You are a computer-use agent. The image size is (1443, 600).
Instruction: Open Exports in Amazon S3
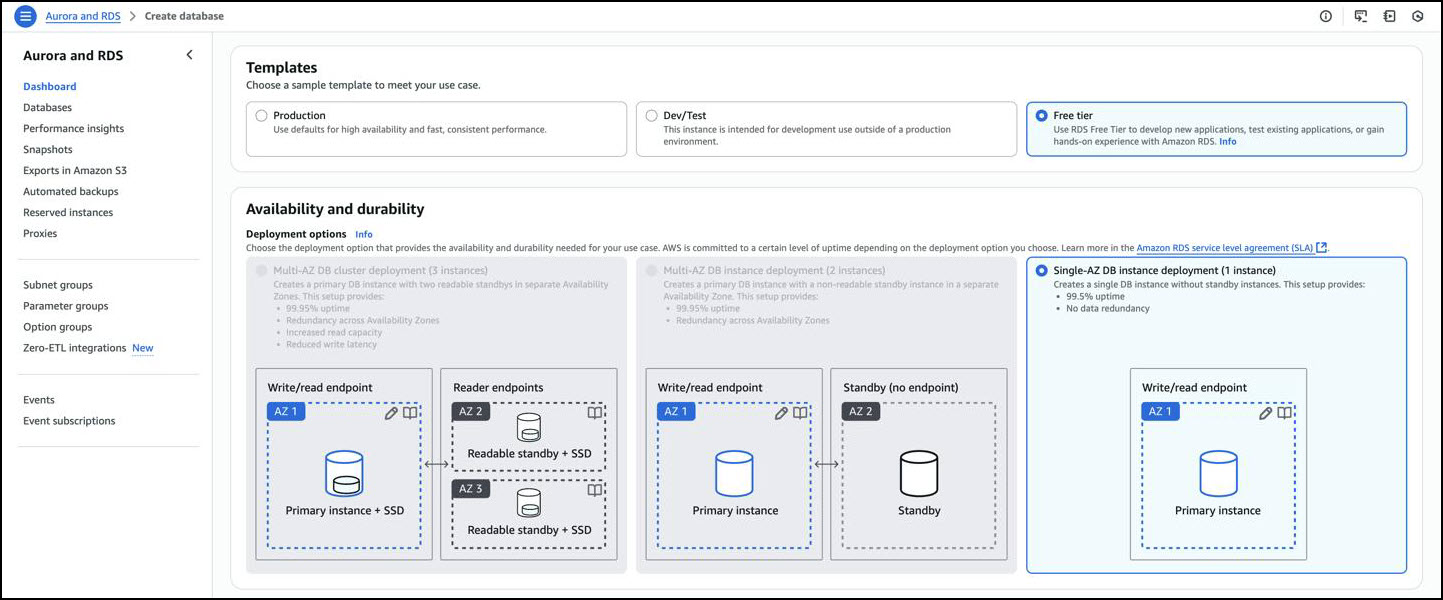(75, 170)
